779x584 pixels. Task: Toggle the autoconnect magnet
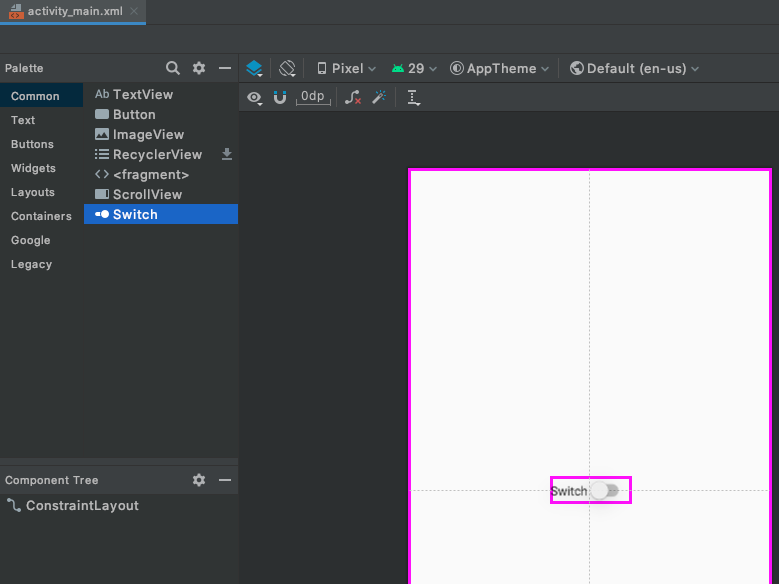[280, 97]
